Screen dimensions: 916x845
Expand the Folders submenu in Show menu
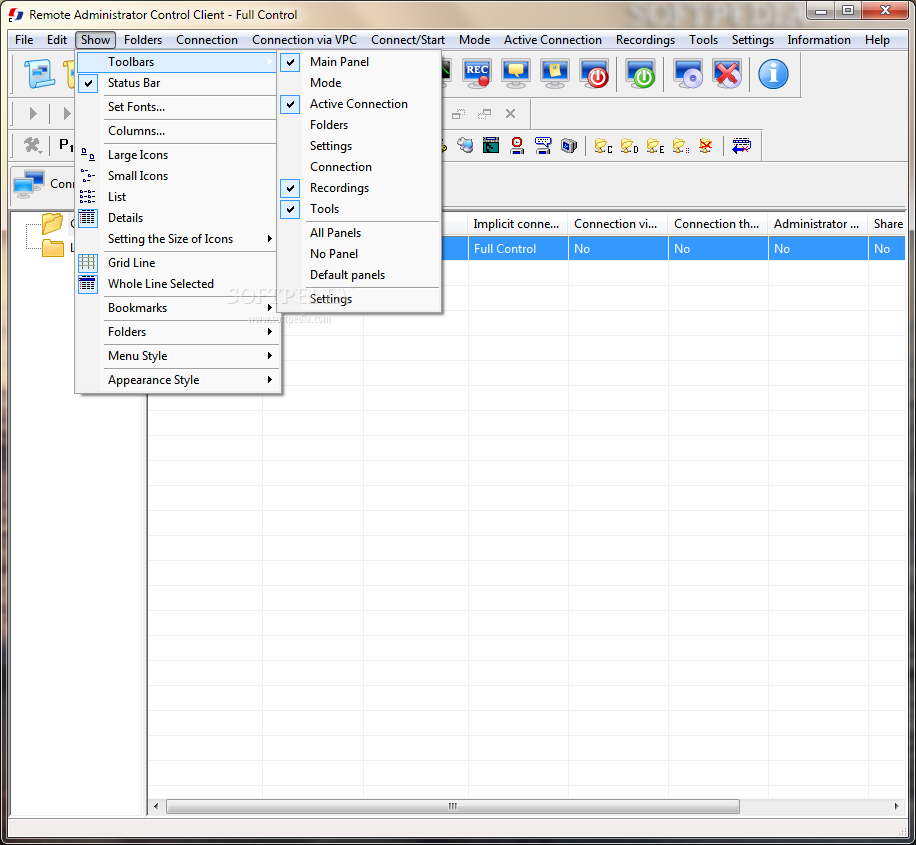[176, 332]
